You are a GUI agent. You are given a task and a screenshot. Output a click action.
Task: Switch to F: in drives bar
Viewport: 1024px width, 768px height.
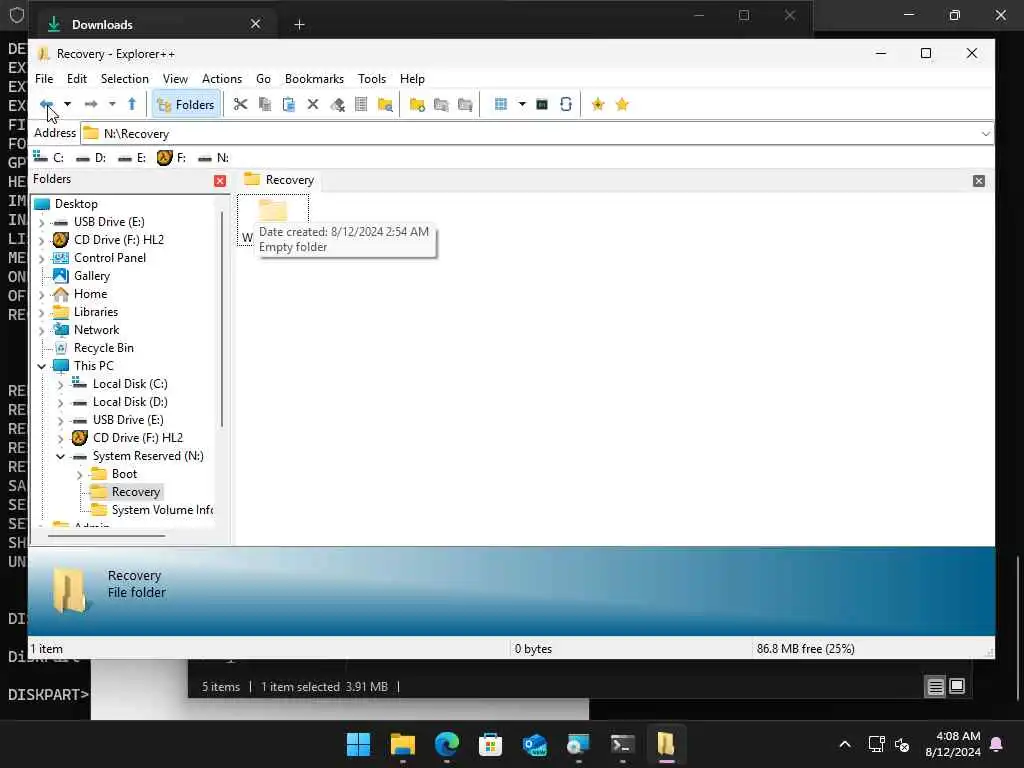172,157
